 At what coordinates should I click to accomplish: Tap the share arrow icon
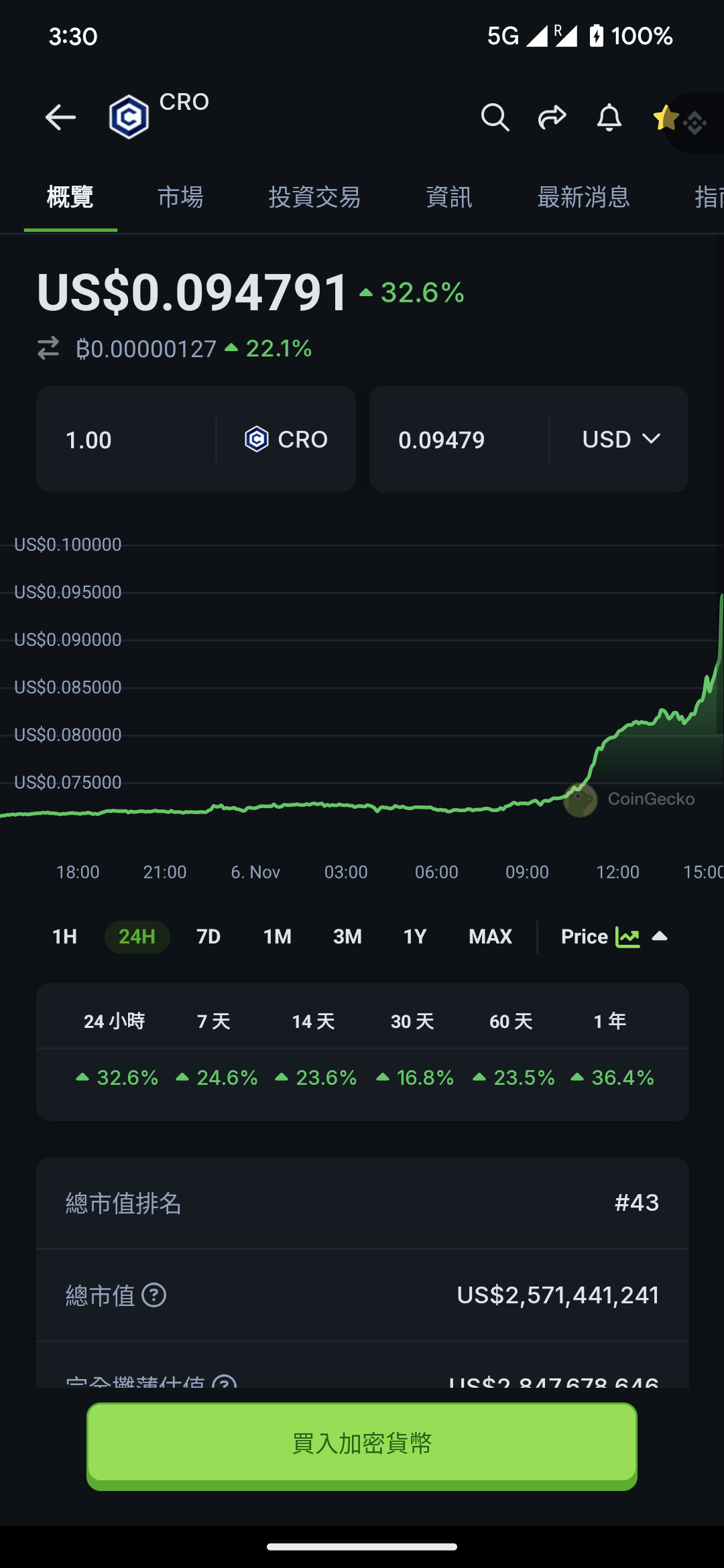coord(552,117)
